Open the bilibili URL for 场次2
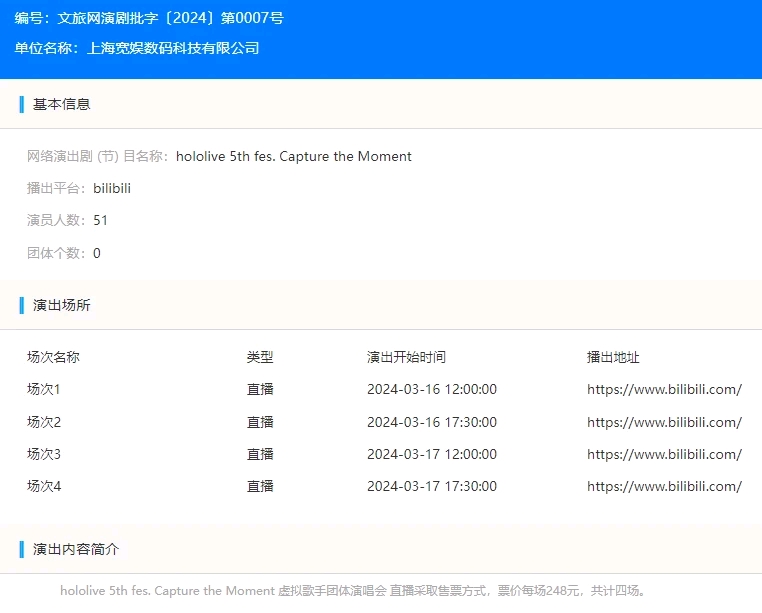This screenshot has width=762, height=613. pyautogui.click(x=664, y=422)
